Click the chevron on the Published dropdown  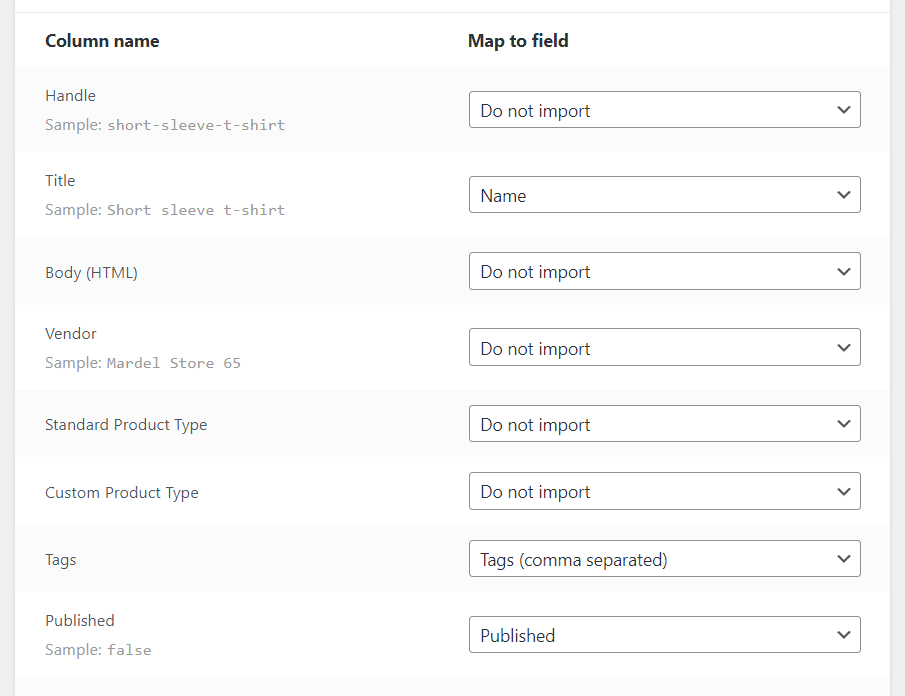coord(843,634)
